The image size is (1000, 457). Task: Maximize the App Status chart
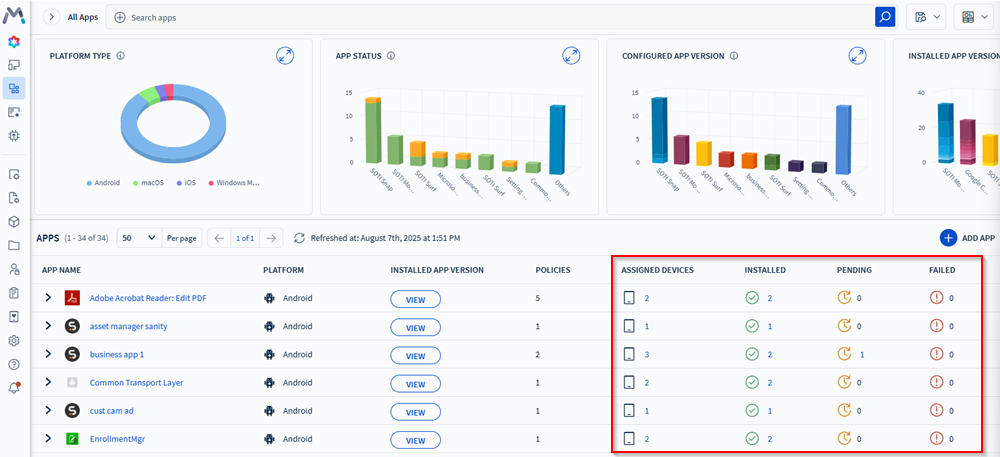point(571,56)
